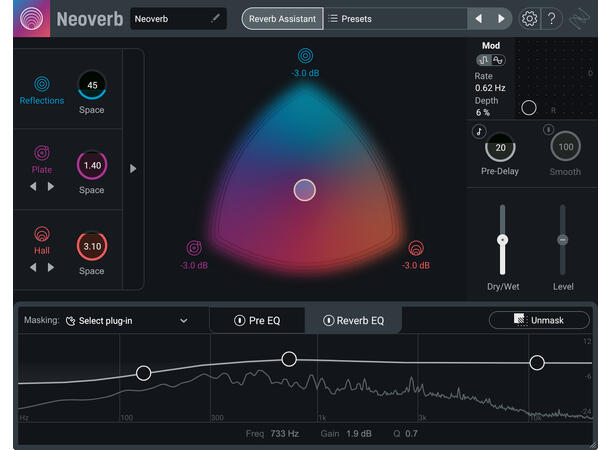The height and width of the screenshot is (450, 610).
Task: Click the Level slider handle
Action: coord(563,240)
